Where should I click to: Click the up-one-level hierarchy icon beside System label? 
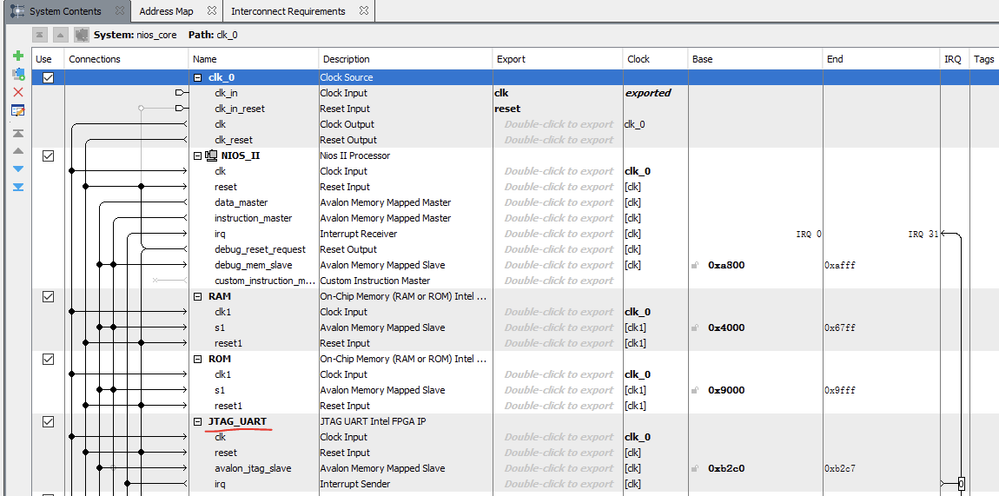click(x=59, y=35)
